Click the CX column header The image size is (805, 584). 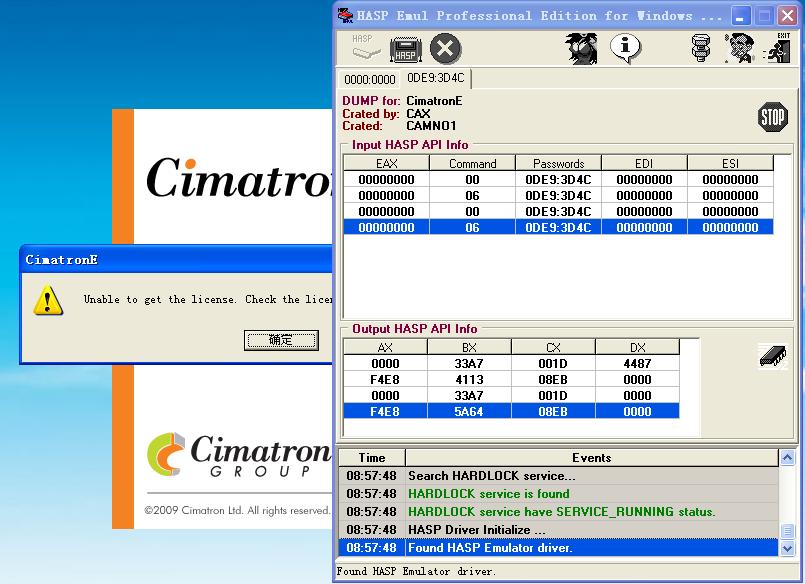(x=553, y=347)
